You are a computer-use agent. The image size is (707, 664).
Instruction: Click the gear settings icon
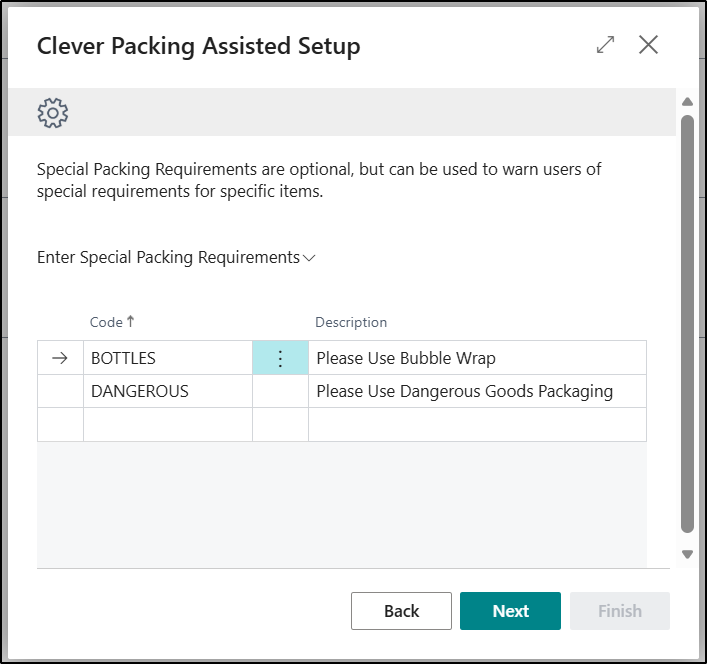tap(53, 112)
